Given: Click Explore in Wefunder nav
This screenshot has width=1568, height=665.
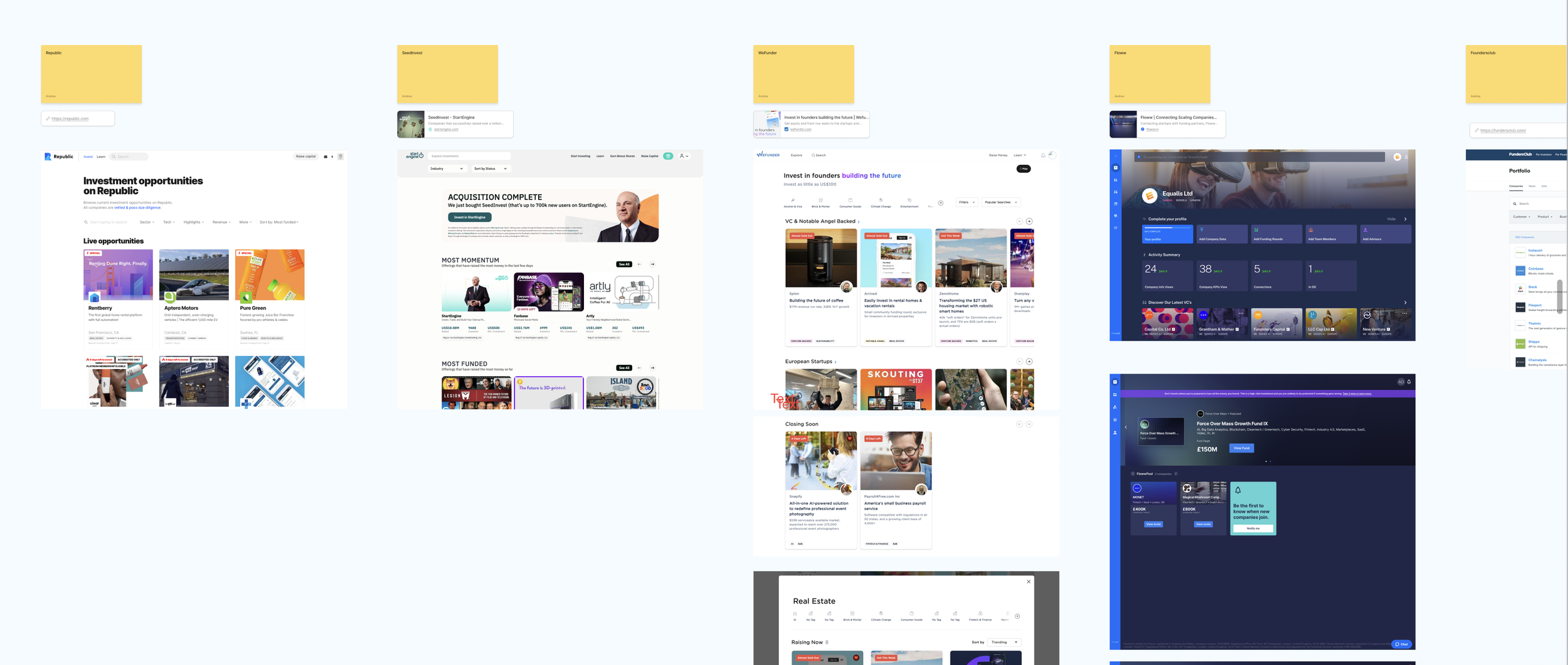Looking at the screenshot, I should [x=797, y=155].
